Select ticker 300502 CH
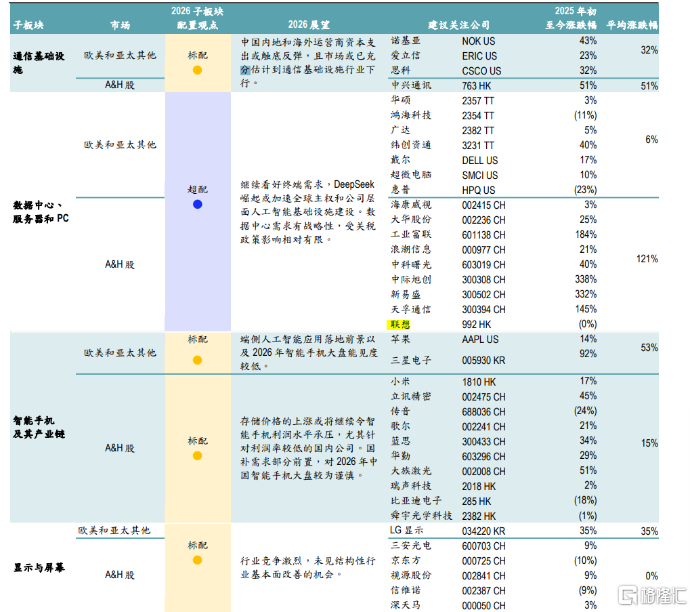693x612 pixels. (x=484, y=295)
